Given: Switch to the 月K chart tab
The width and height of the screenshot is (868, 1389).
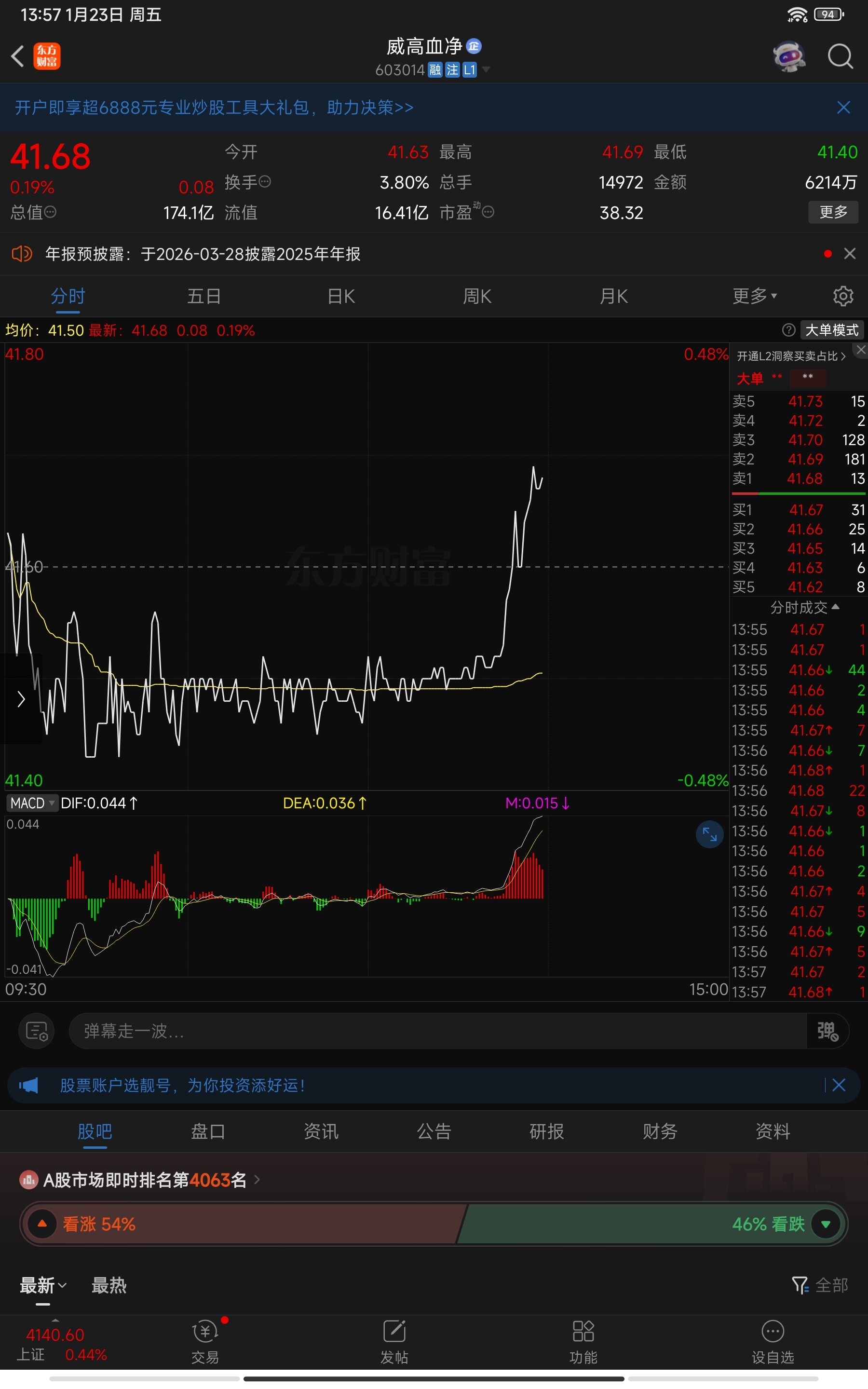Looking at the screenshot, I should click(614, 296).
